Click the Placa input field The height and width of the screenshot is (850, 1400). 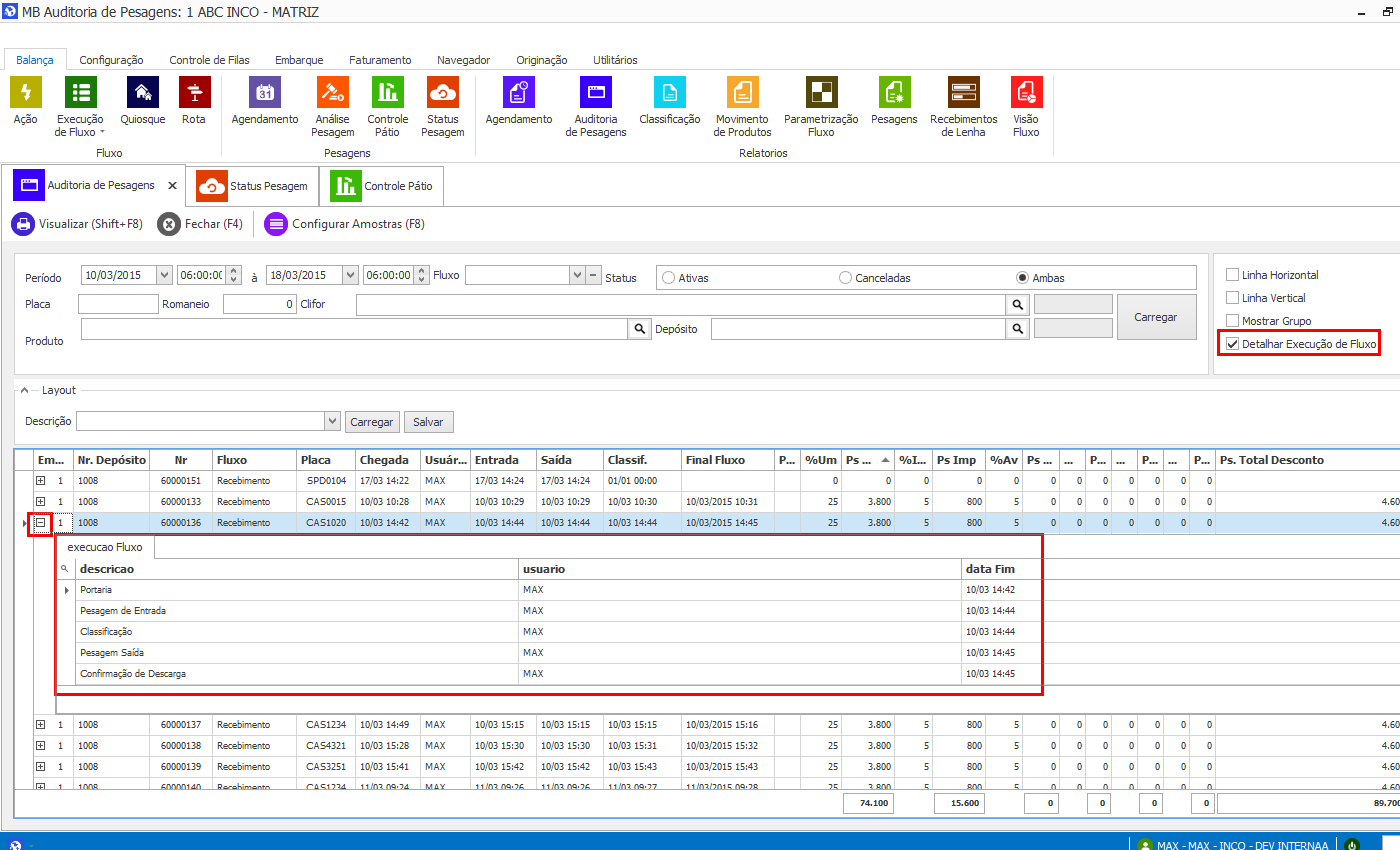(x=118, y=304)
